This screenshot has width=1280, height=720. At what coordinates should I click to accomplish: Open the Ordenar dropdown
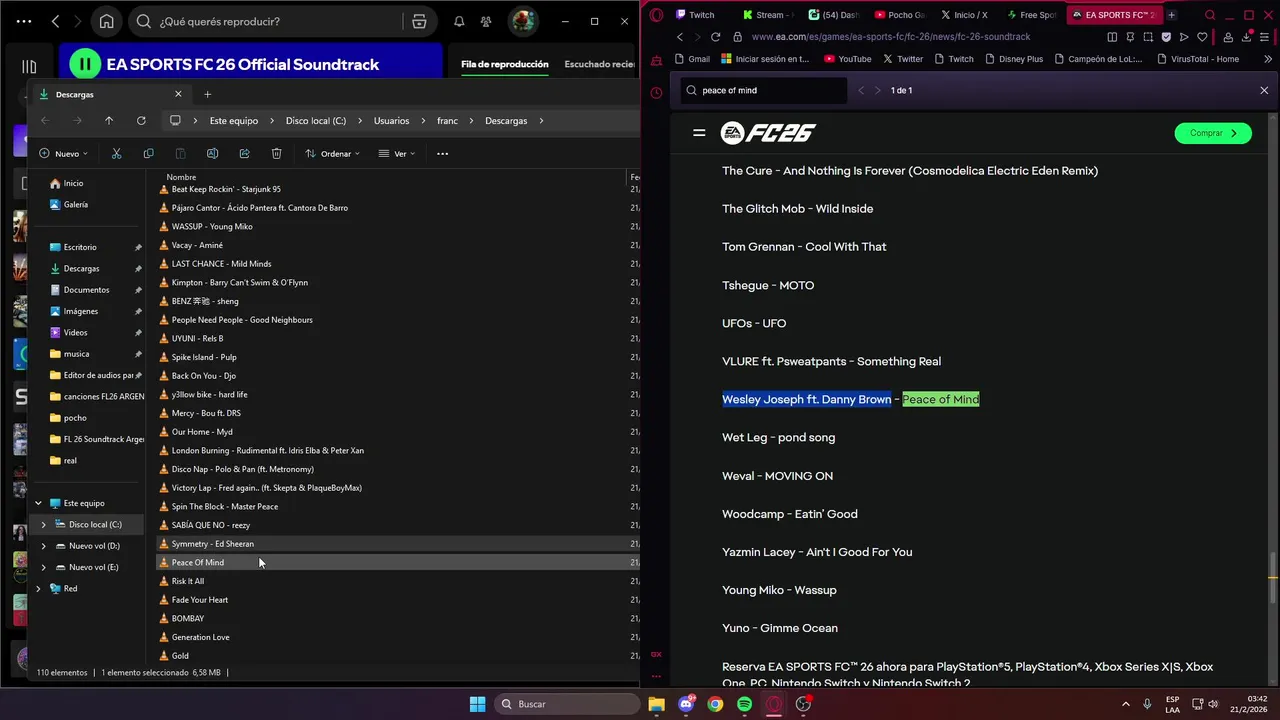coord(332,153)
